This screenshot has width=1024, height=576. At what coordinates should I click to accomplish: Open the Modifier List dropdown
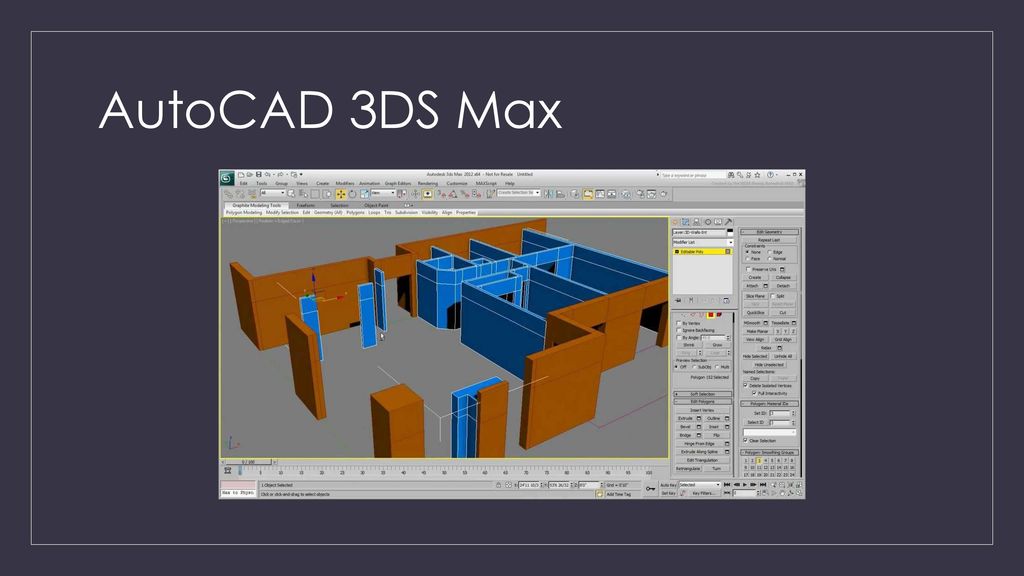(703, 242)
